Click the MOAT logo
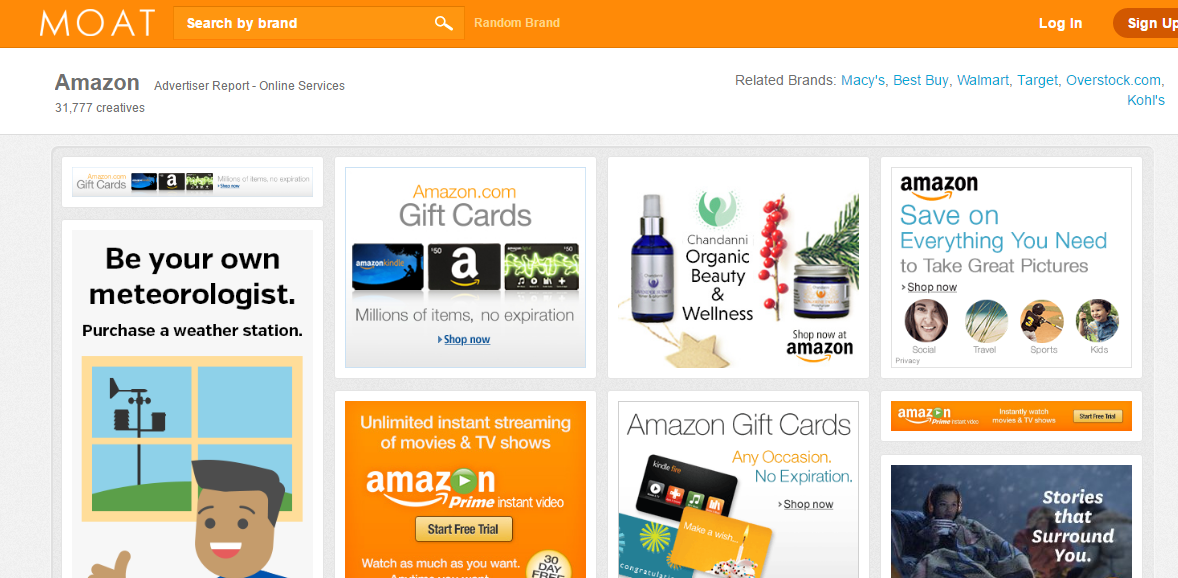The image size is (1178, 578). [98, 23]
